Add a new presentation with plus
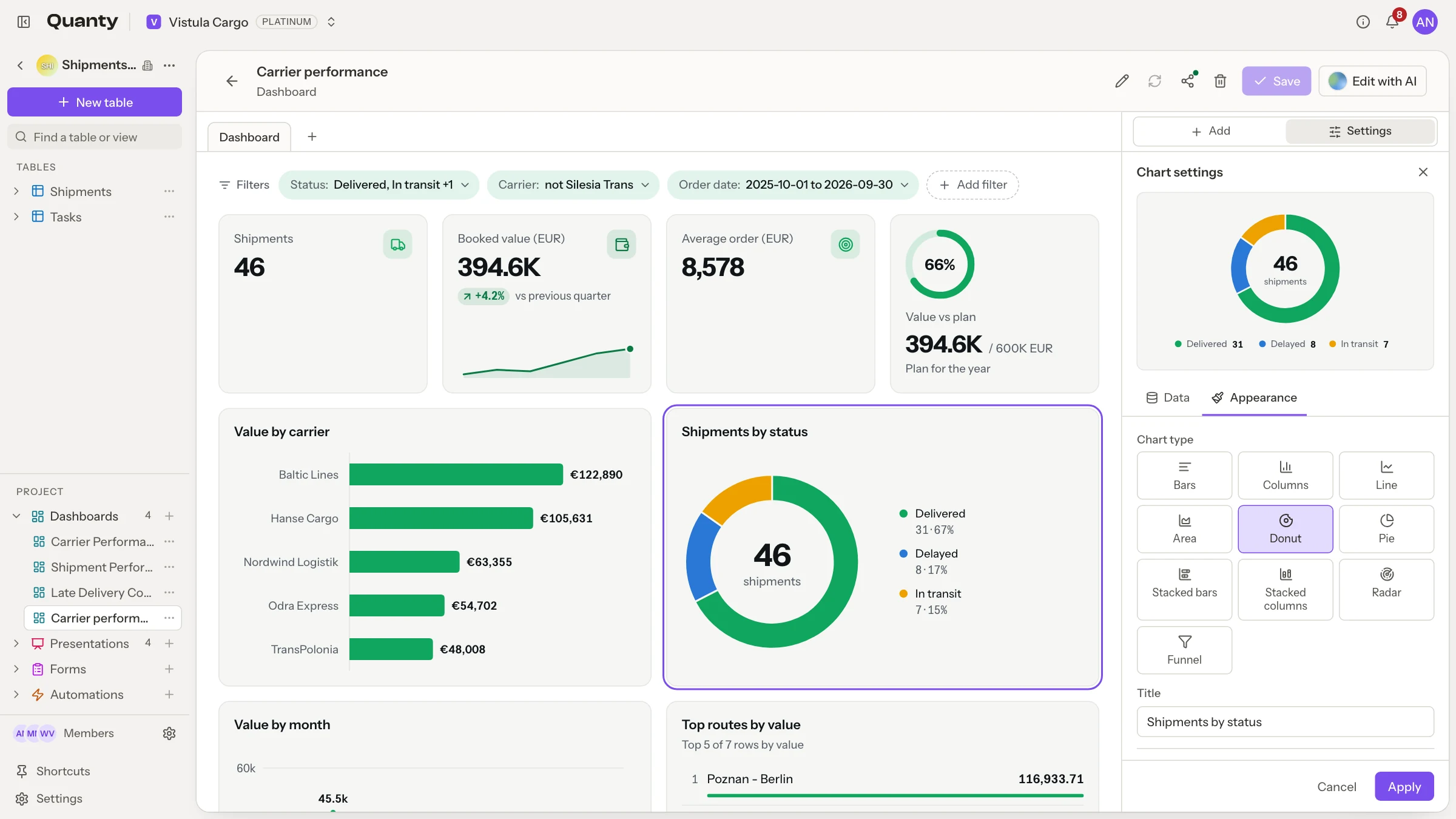The image size is (1456, 819). click(169, 644)
